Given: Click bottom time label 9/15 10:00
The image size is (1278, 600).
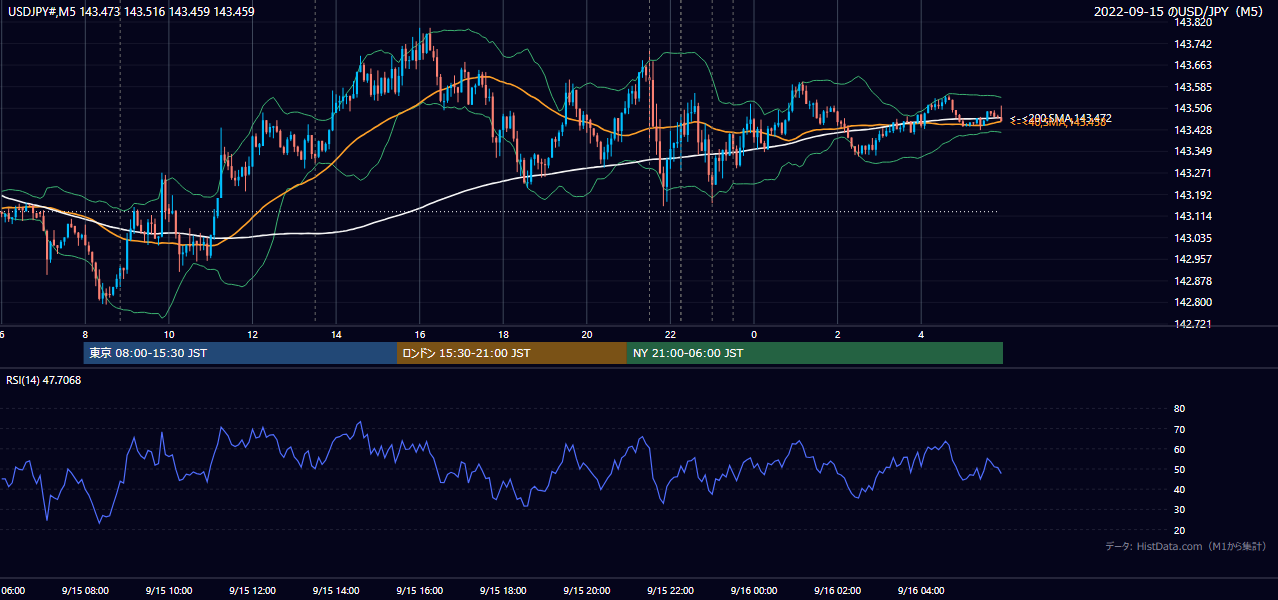Looking at the screenshot, I should tap(168, 591).
